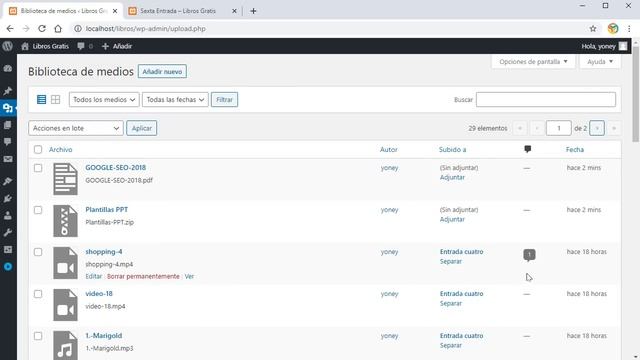
Task: Open Appearance brush icon in sidebar
Action: 8,181
